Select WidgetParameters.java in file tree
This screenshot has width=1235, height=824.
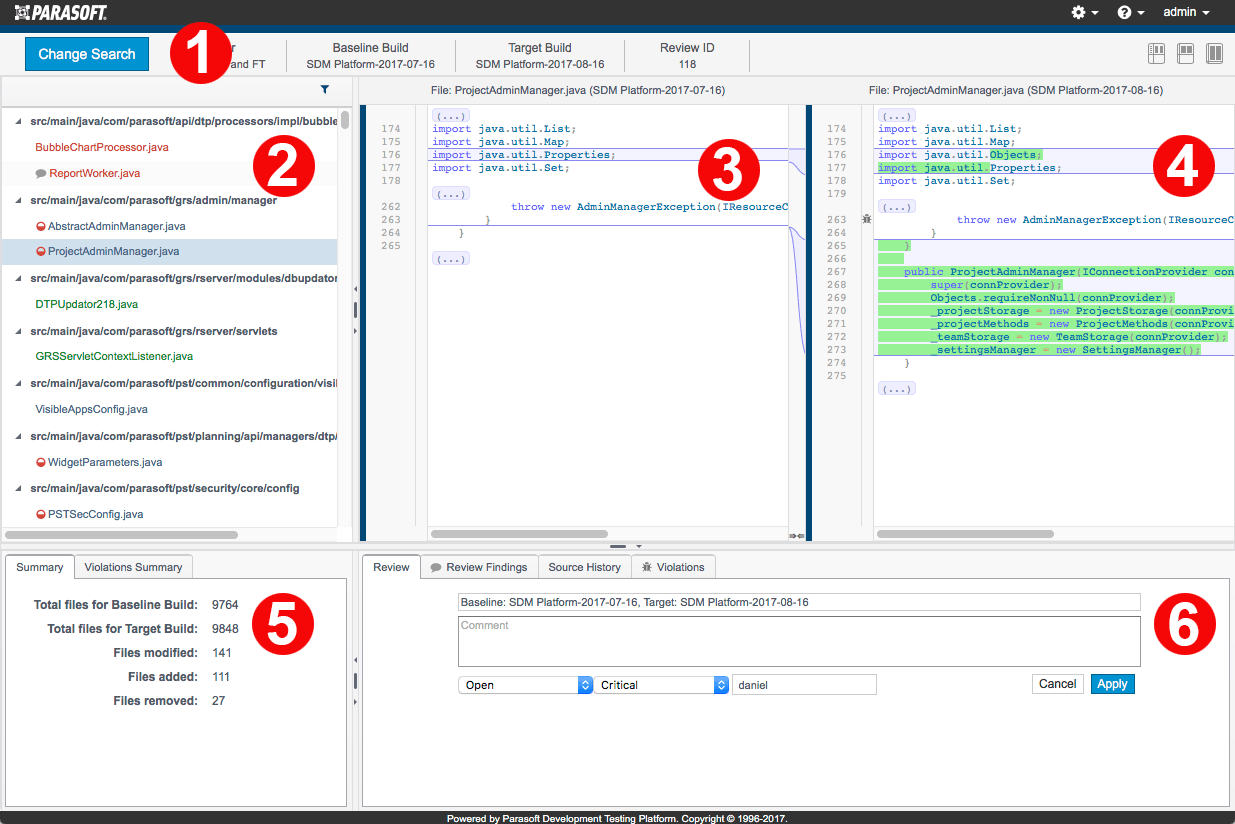coord(105,462)
